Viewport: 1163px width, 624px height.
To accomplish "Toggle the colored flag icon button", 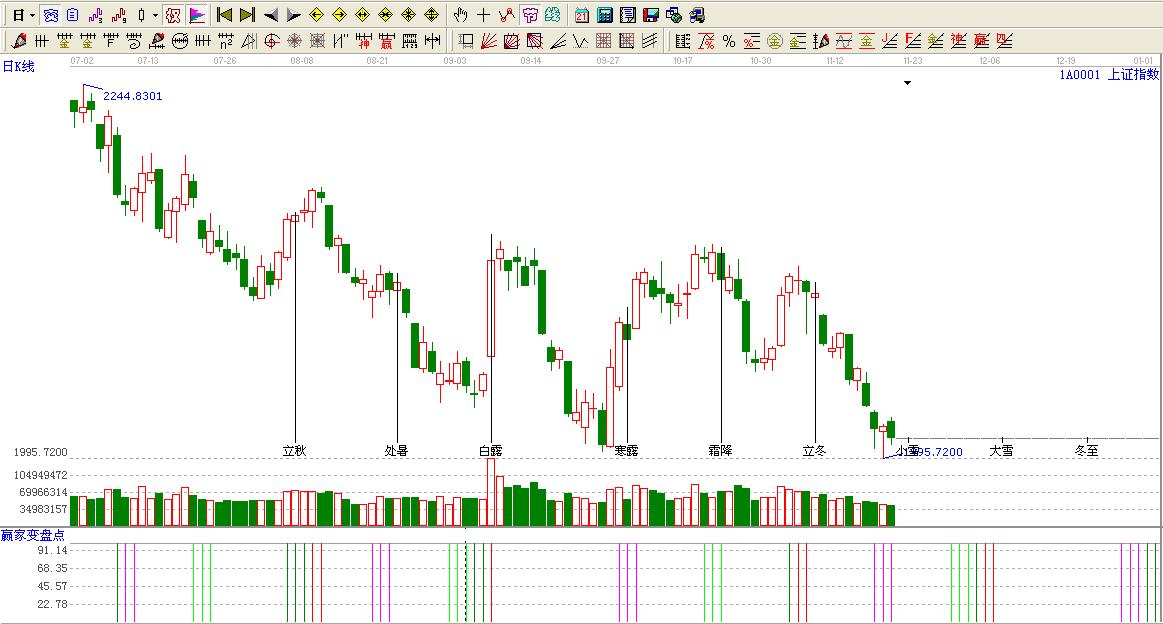I will [197, 15].
